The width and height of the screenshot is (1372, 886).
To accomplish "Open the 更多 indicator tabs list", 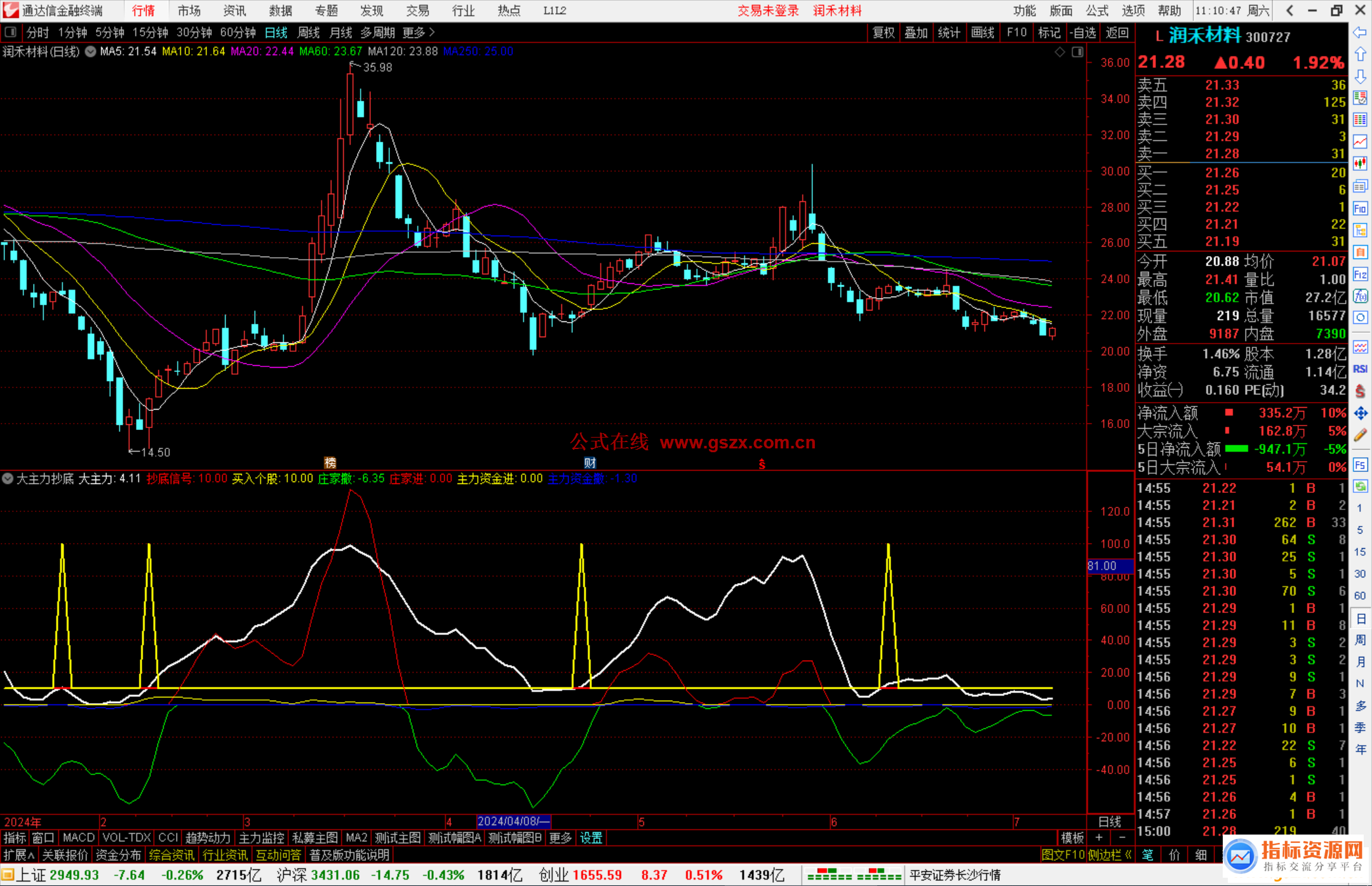I will pyautogui.click(x=560, y=838).
